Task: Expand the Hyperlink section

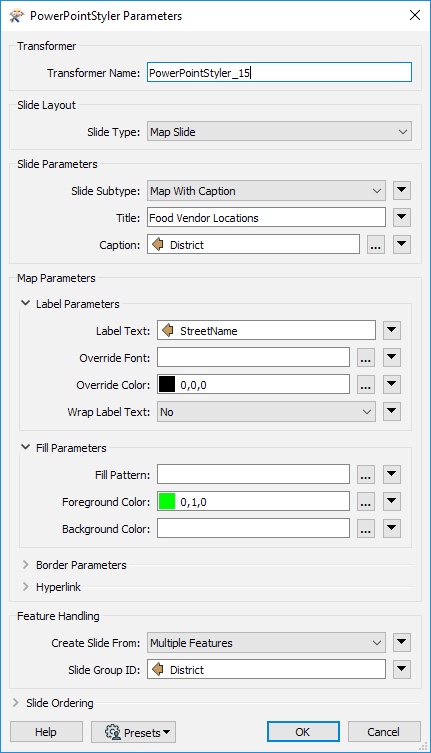Action: point(25,587)
